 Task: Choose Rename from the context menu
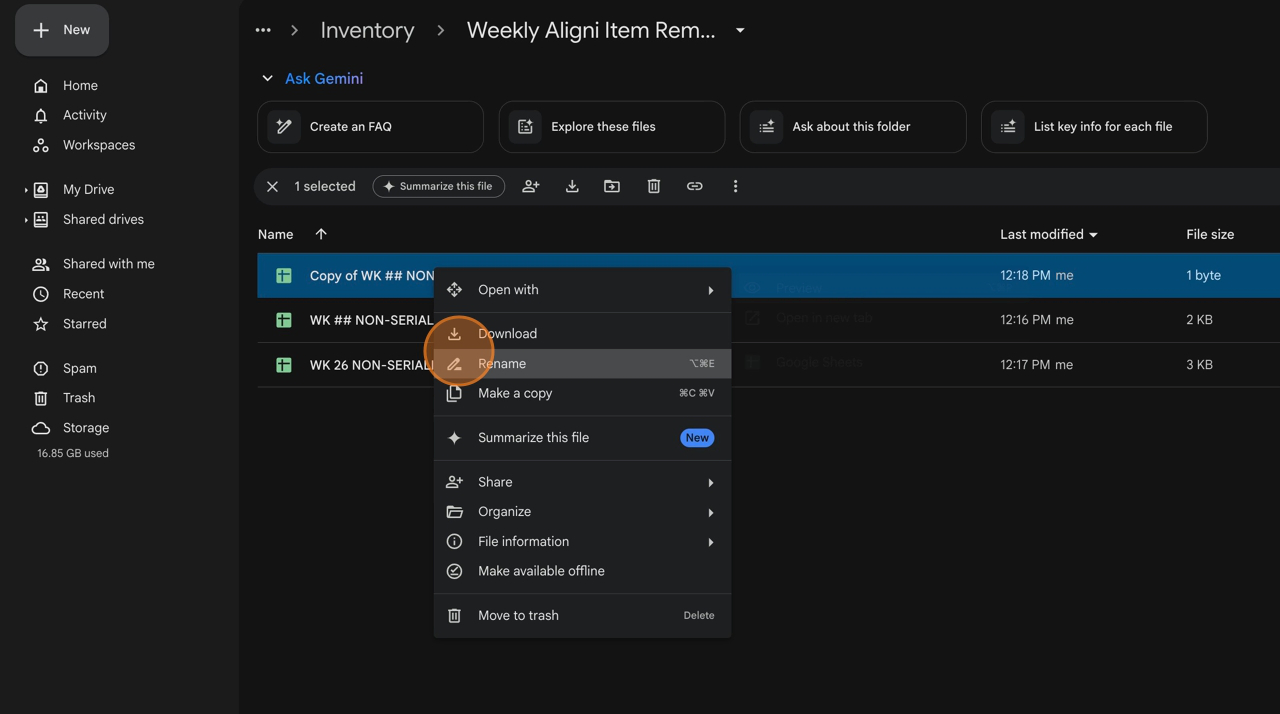point(502,364)
